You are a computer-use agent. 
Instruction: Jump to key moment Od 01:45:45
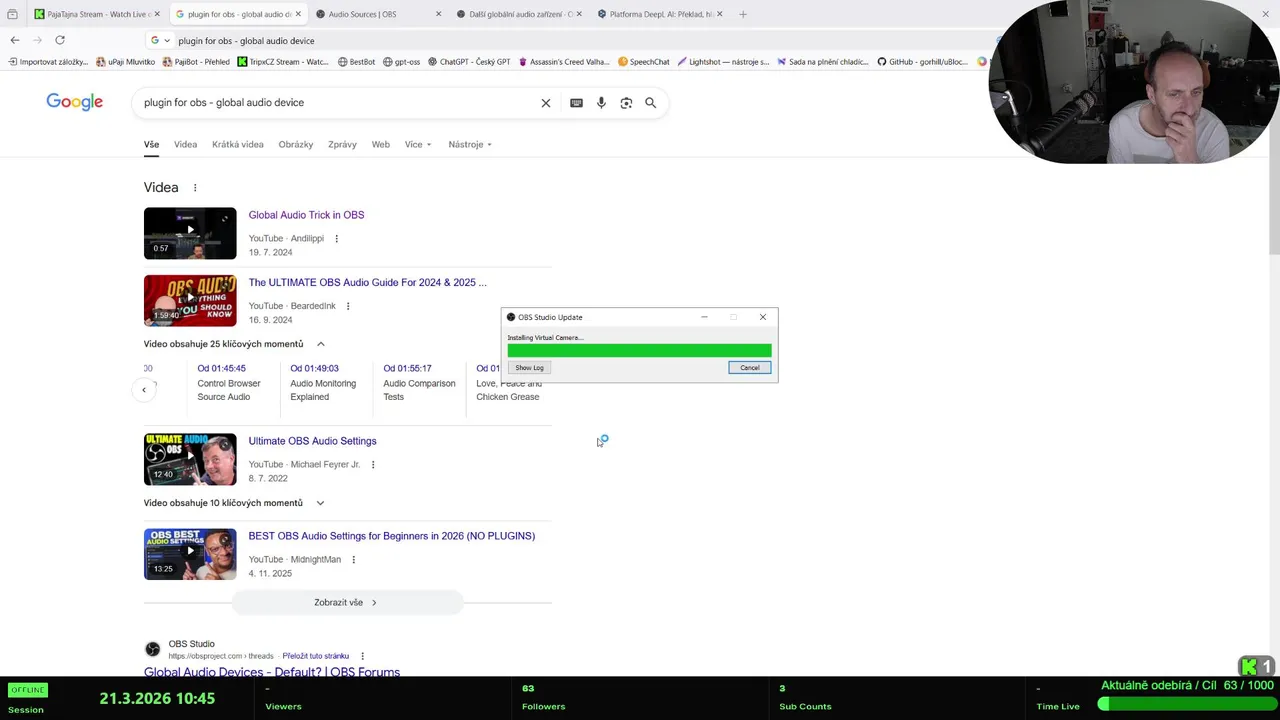pos(221,368)
